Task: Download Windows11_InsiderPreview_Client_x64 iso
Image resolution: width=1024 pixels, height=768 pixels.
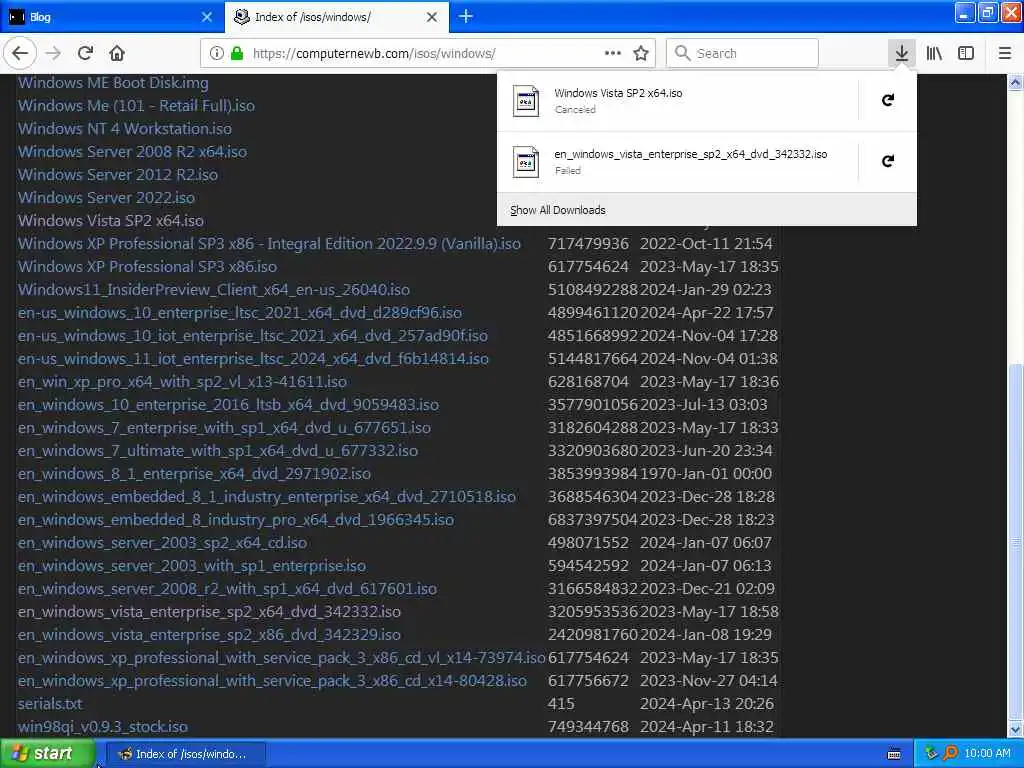Action: click(214, 289)
